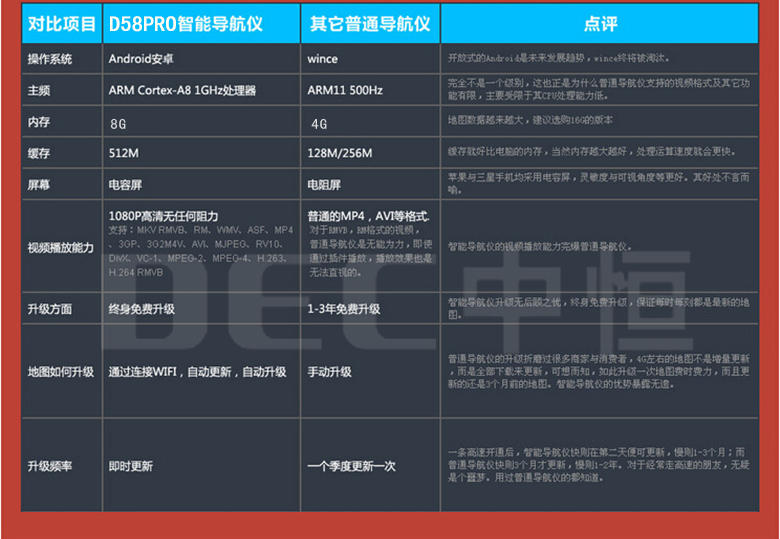Click the supported formats list starting 'MKV RMVB'
780x539 pixels.
coord(201,251)
